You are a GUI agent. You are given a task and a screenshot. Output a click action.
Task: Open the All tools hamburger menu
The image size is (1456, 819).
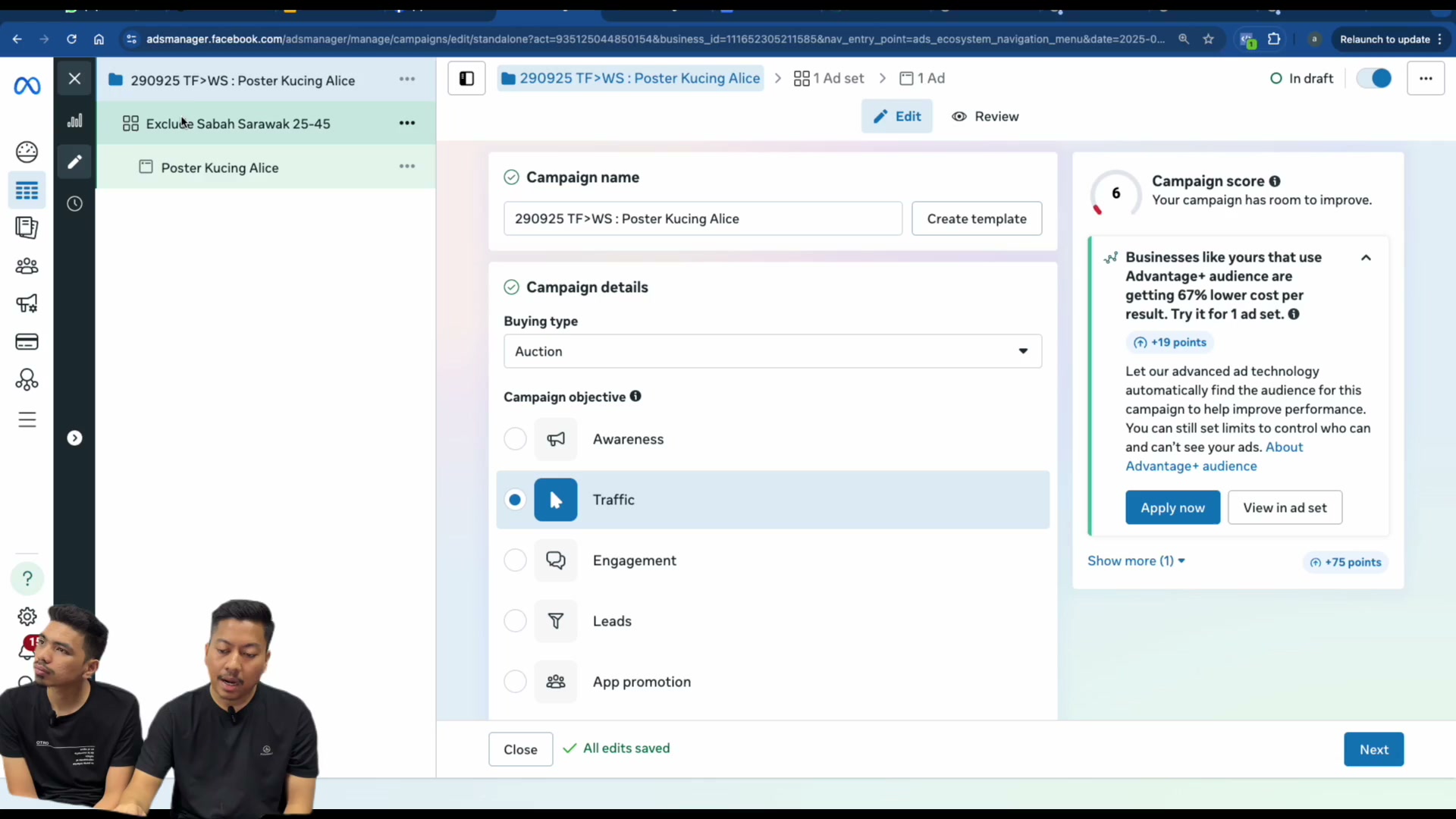point(27,419)
